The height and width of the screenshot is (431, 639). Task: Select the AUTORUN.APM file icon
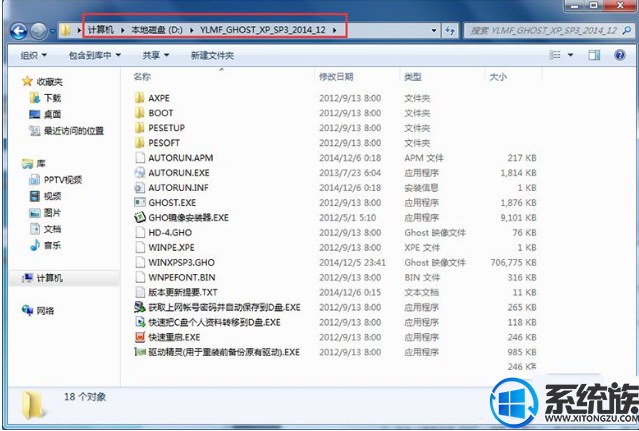pyautogui.click(x=140, y=158)
